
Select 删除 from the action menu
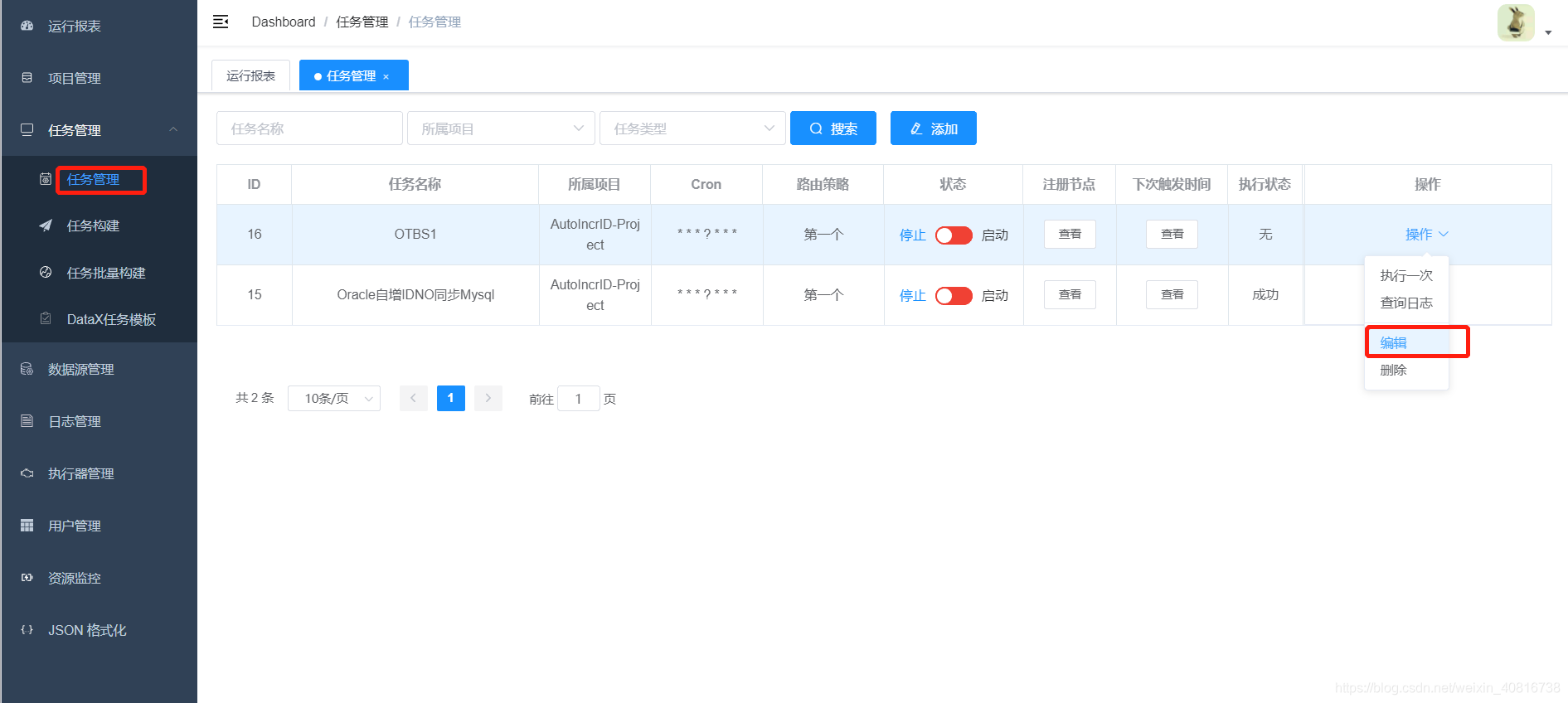click(x=1406, y=370)
